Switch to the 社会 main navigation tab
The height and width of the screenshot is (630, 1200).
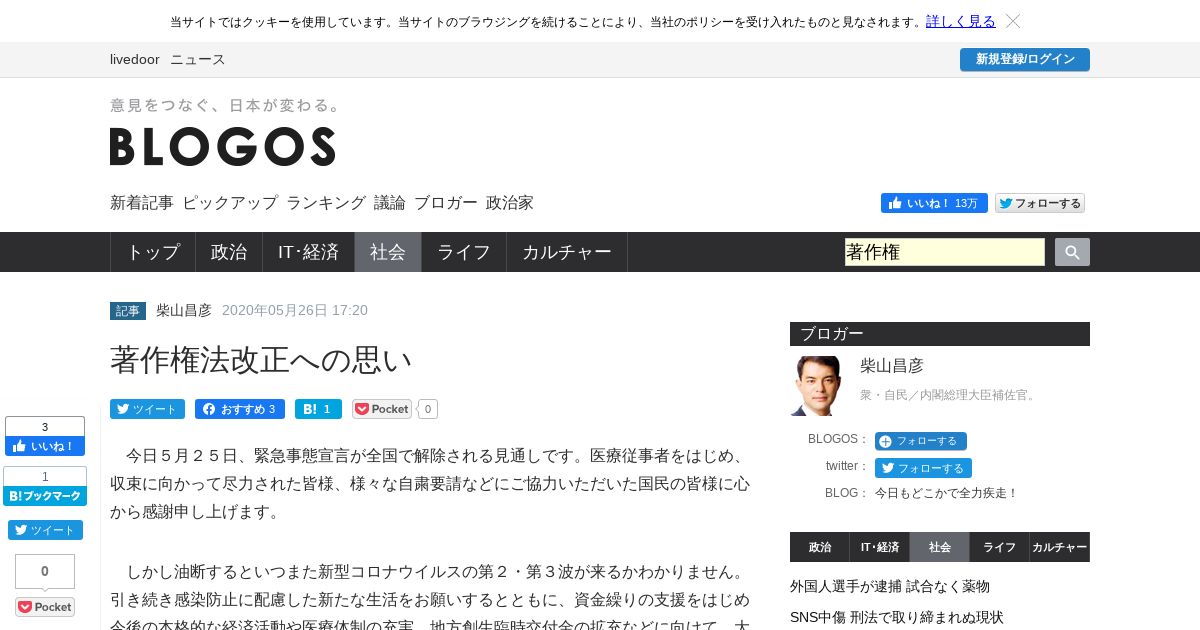click(388, 252)
